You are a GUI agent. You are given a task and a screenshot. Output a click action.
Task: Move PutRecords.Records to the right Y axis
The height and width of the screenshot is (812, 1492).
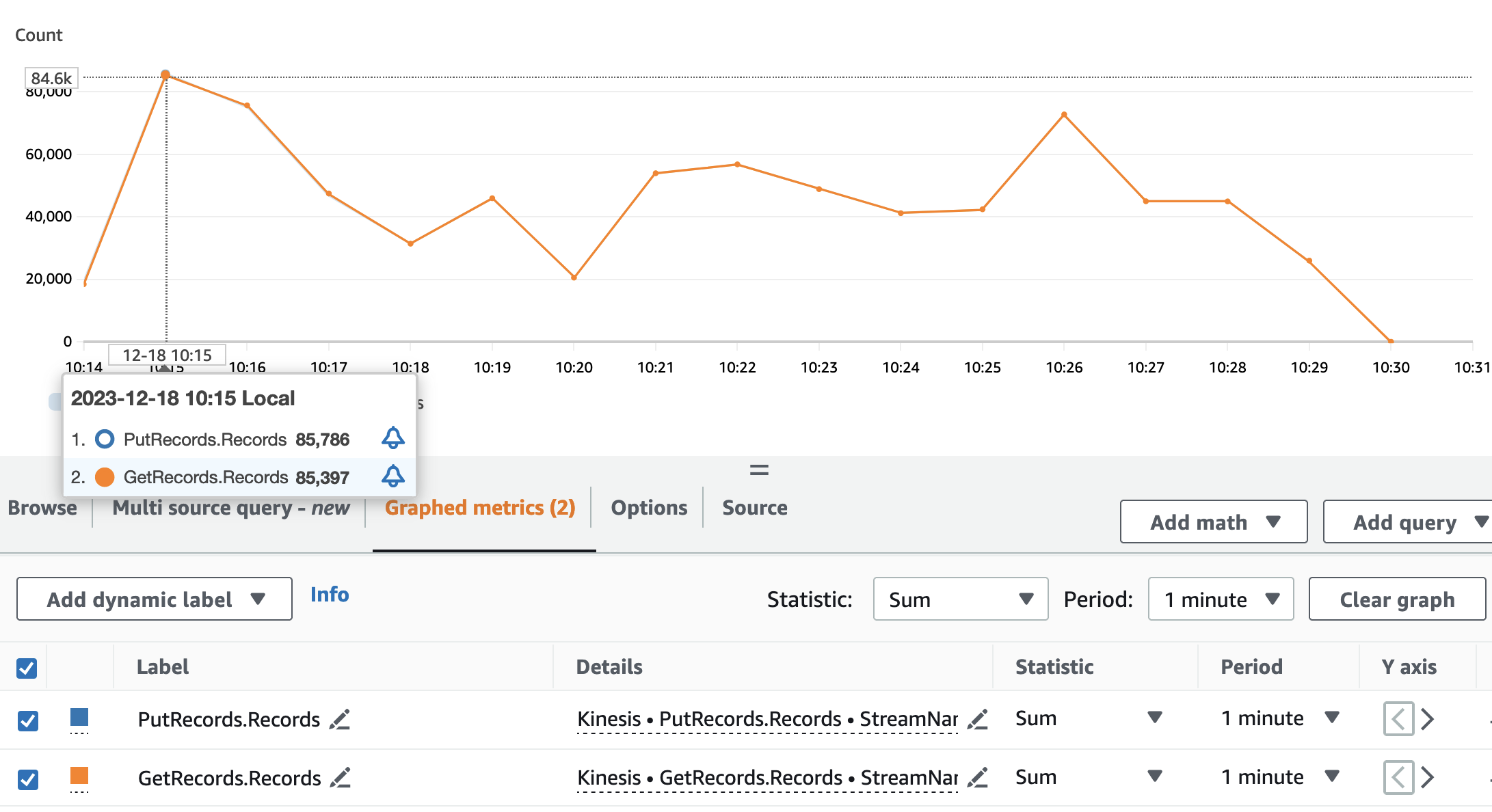[1427, 719]
